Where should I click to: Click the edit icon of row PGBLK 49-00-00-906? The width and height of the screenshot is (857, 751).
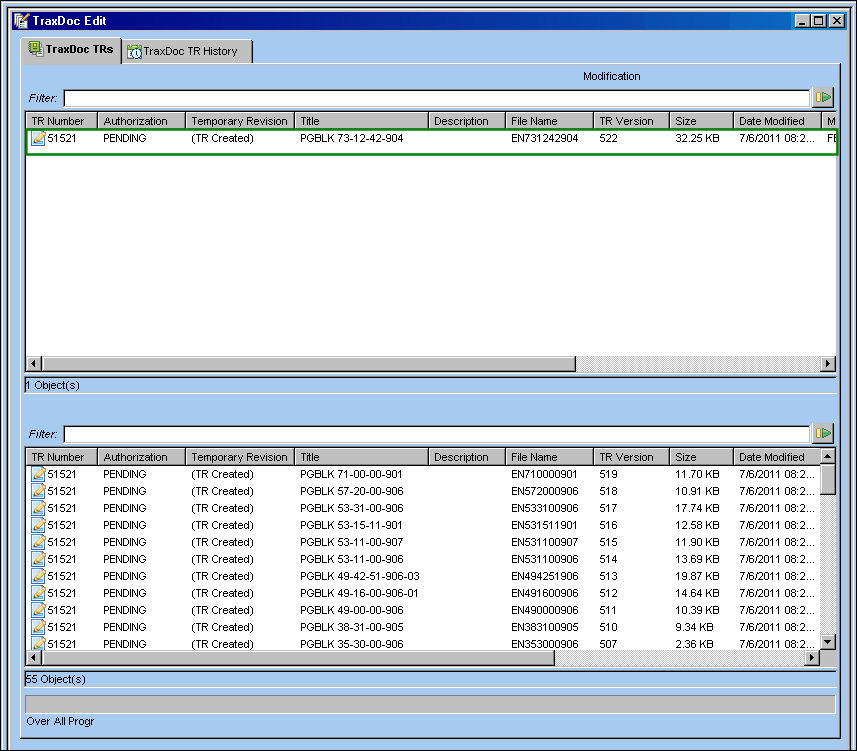coord(38,609)
